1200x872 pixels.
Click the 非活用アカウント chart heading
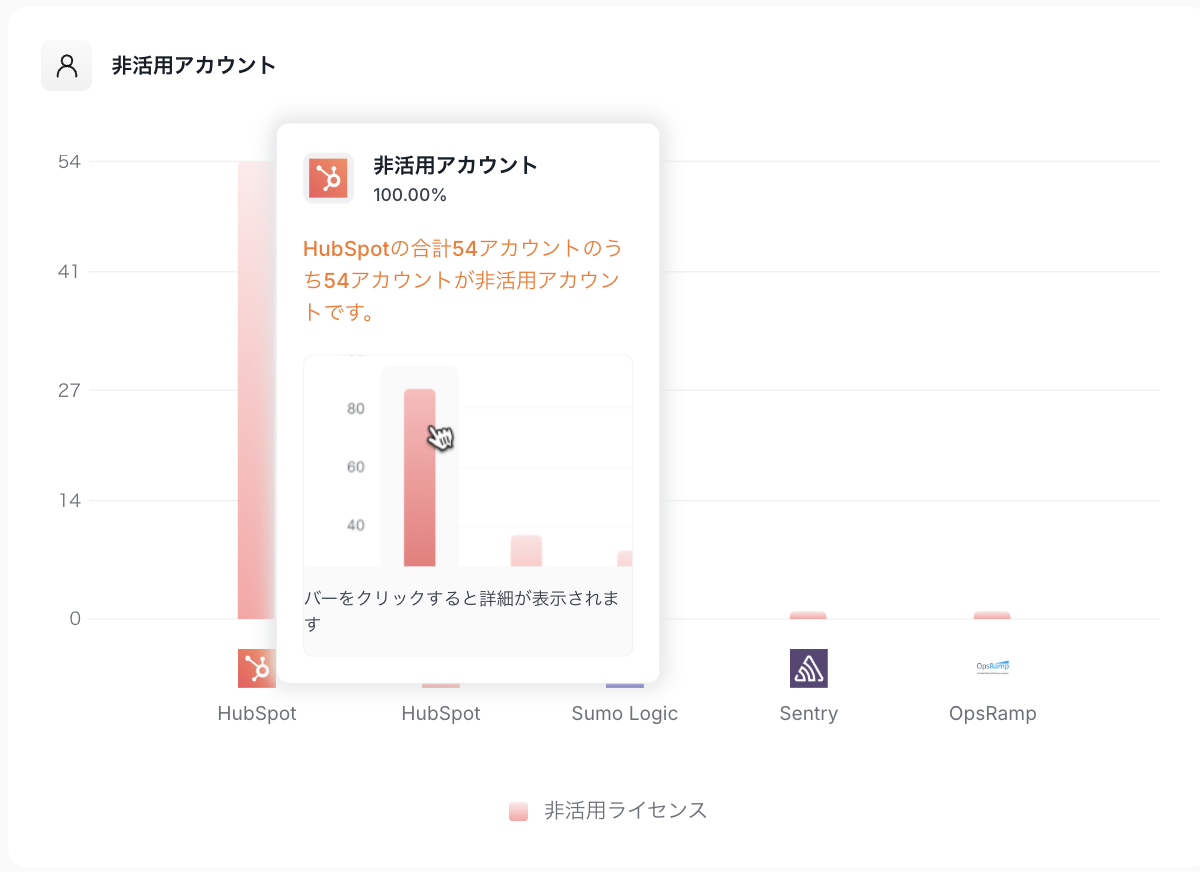[x=194, y=66]
